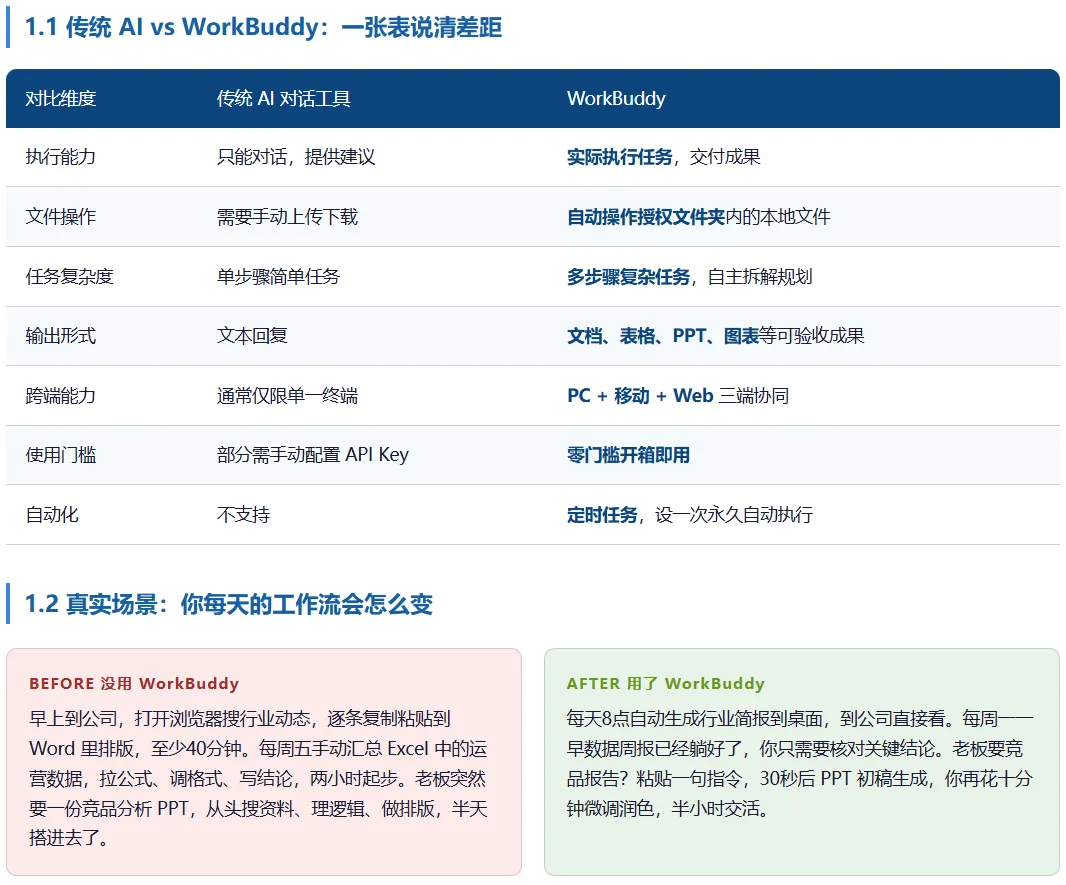The height and width of the screenshot is (885, 1066).
Task: Click the cell '只能对话，提供建议'
Action: click(x=296, y=157)
